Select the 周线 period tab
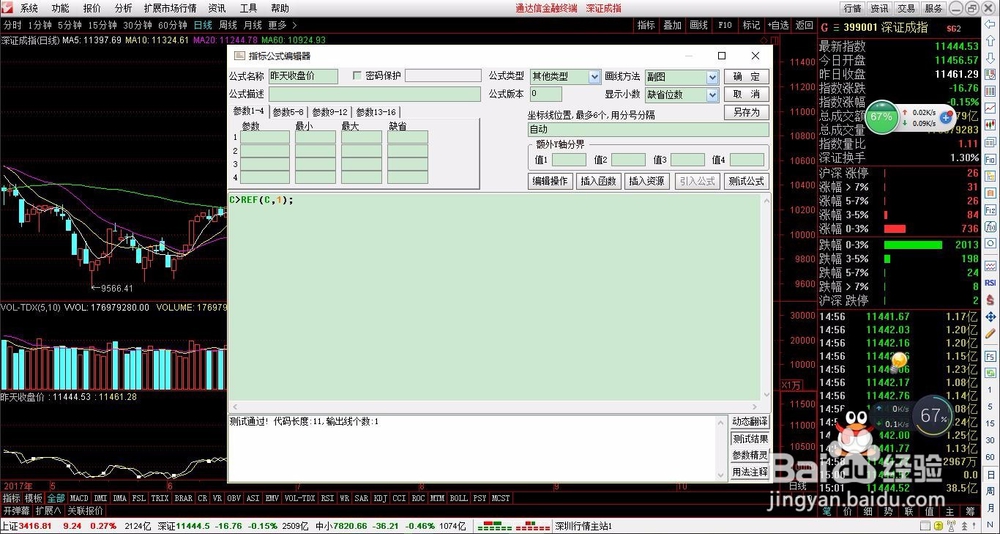Viewport: 1000px width, 534px height. coord(228,25)
